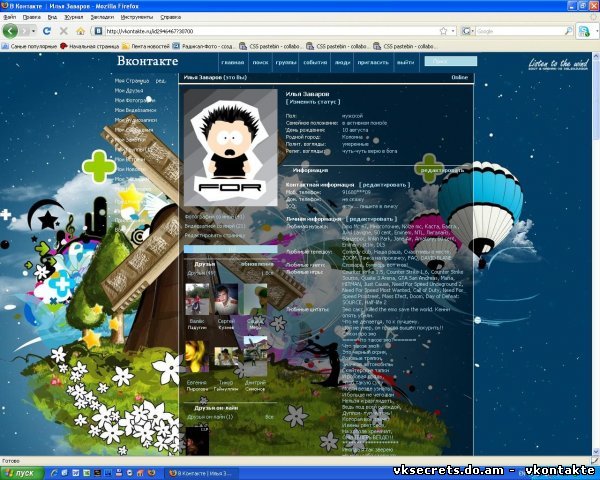This screenshot has width=600, height=480.
Task: Open the Справка menu
Action: click(x=170, y=17)
